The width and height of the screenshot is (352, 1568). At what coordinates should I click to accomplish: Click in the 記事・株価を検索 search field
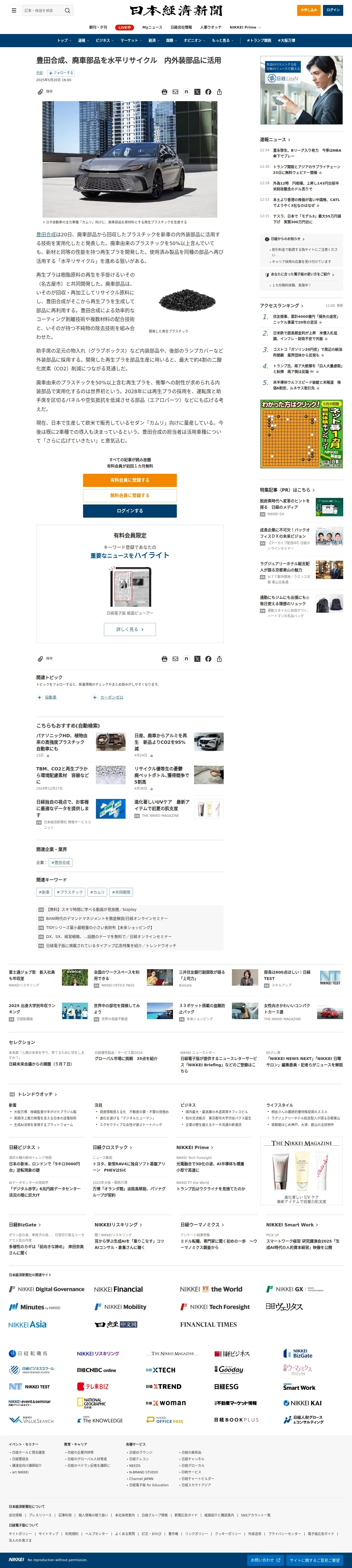[43, 10]
